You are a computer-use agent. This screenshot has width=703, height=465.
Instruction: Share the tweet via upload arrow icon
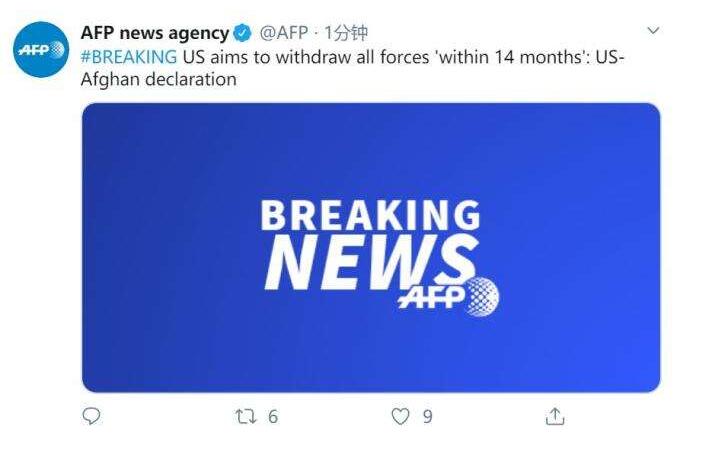point(555,416)
